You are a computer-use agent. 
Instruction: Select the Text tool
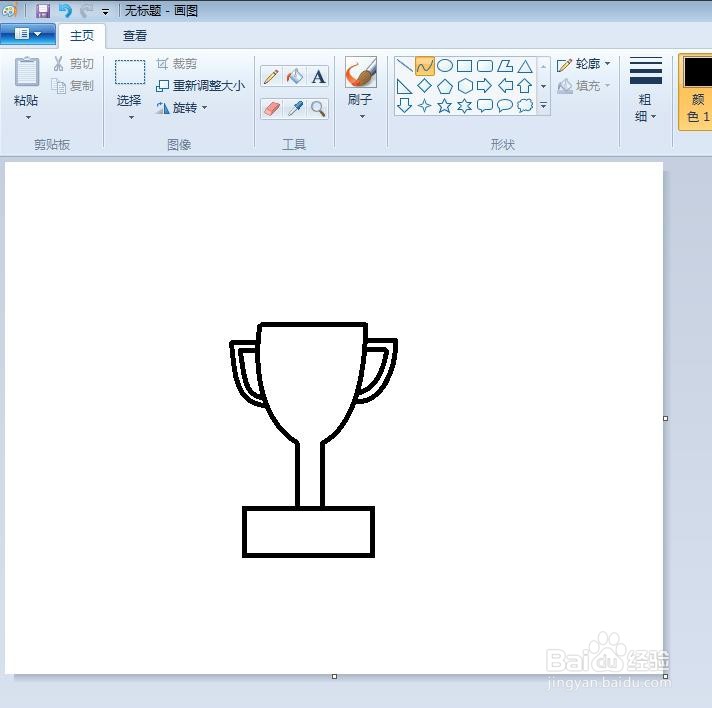point(318,76)
